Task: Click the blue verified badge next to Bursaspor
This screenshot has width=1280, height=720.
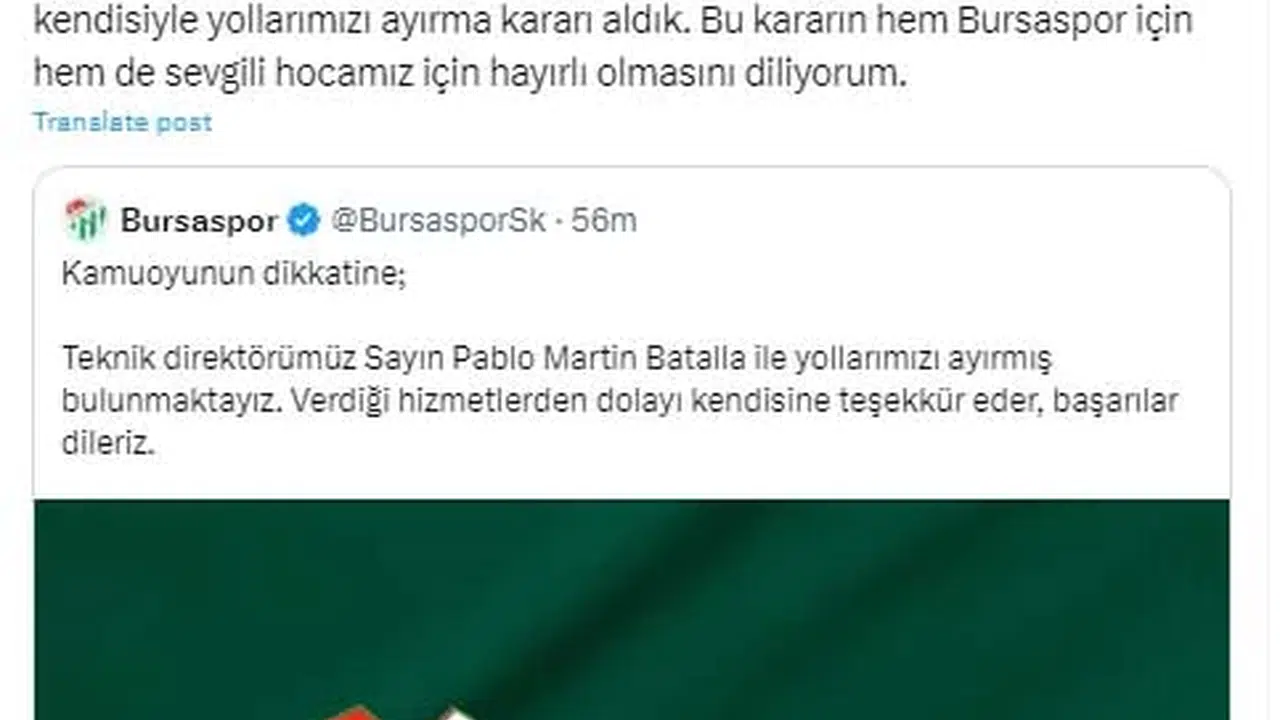Action: 304,220
